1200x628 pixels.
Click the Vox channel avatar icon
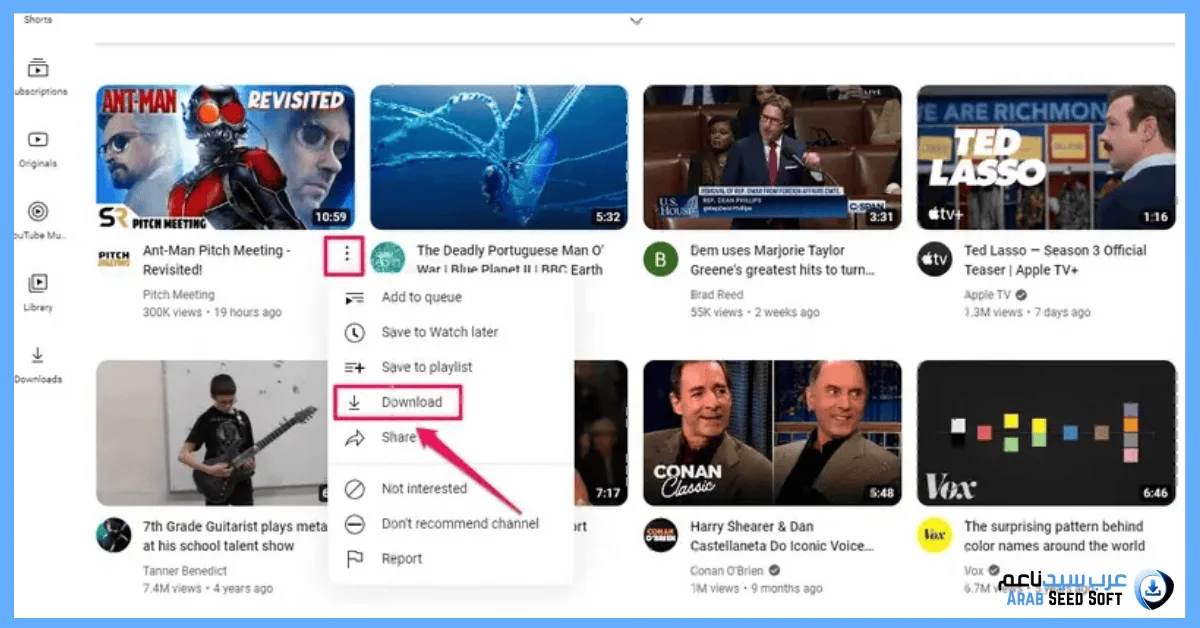[934, 535]
